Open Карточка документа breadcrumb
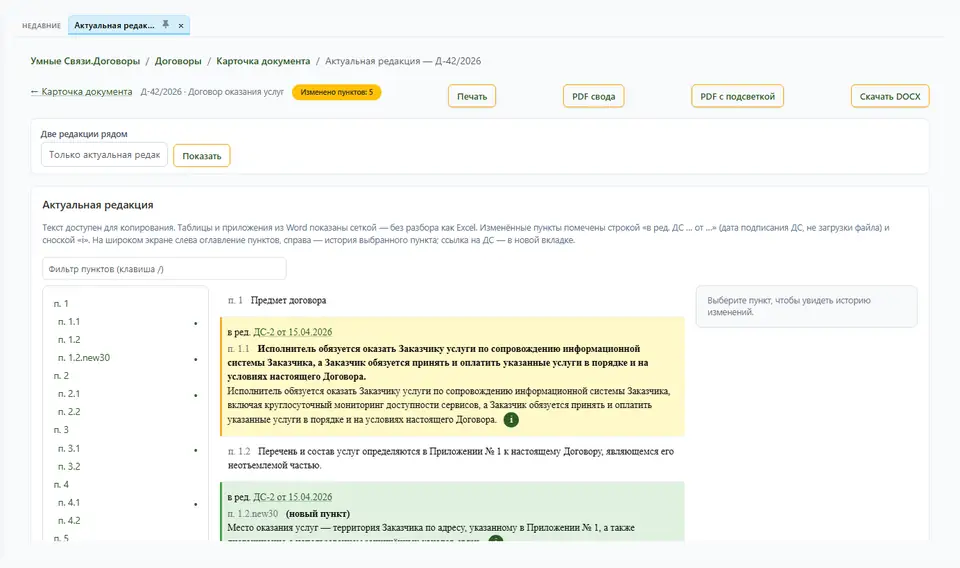 click(263, 61)
